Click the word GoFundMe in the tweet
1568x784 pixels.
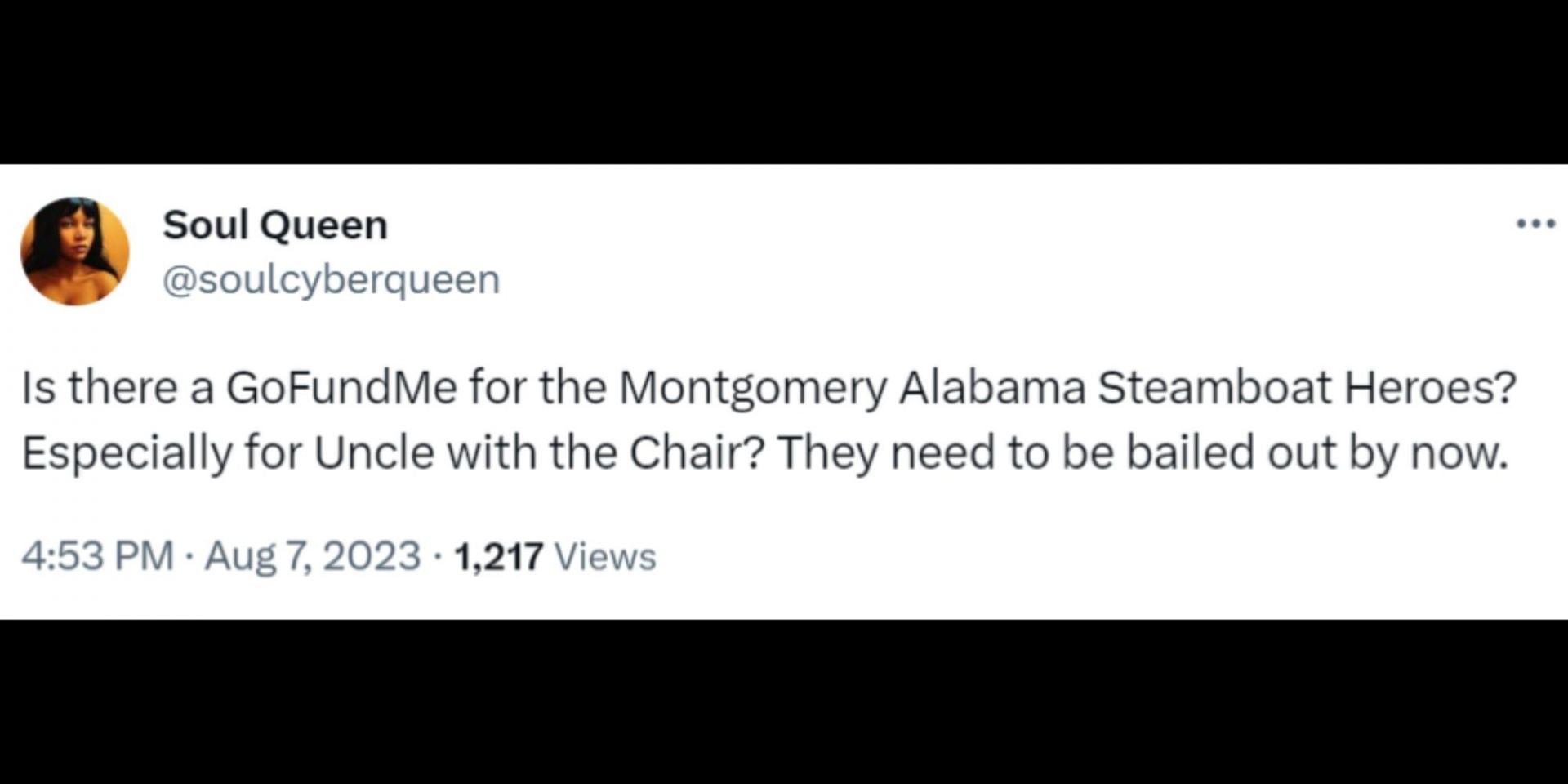341,387
